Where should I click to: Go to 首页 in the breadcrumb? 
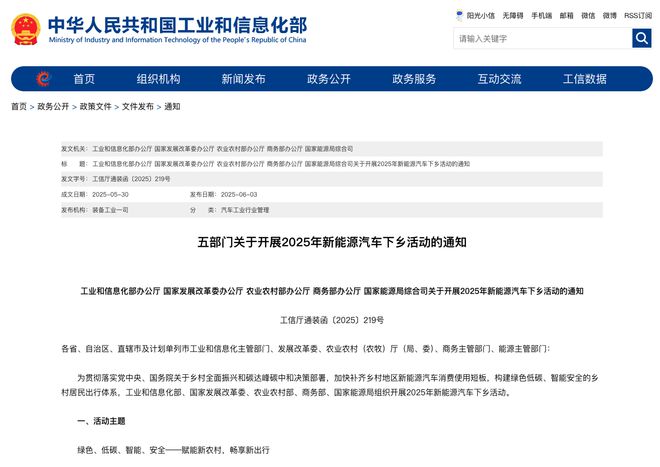[x=19, y=107]
